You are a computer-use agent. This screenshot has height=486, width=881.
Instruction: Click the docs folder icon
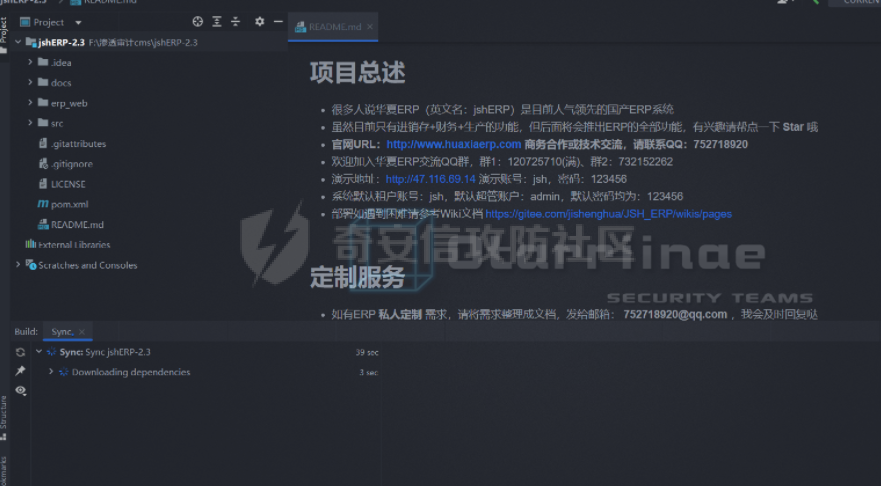(x=43, y=82)
